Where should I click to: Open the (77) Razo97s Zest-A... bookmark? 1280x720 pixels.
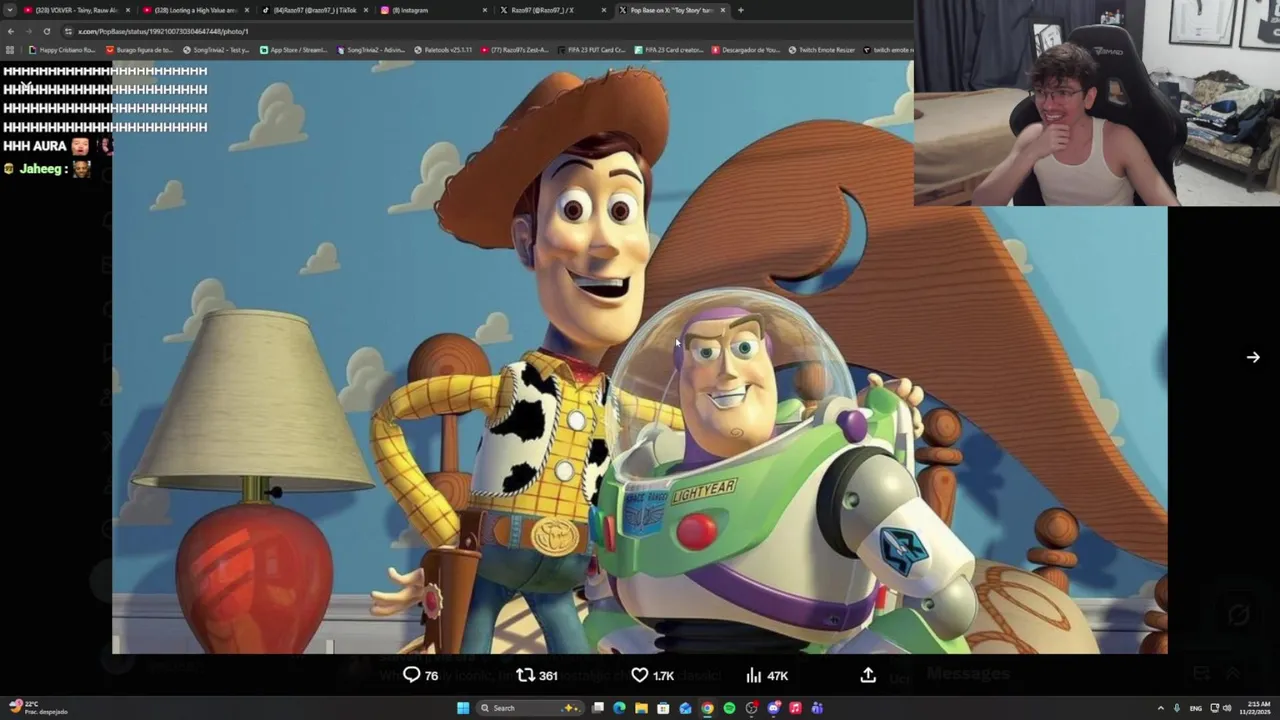515,50
